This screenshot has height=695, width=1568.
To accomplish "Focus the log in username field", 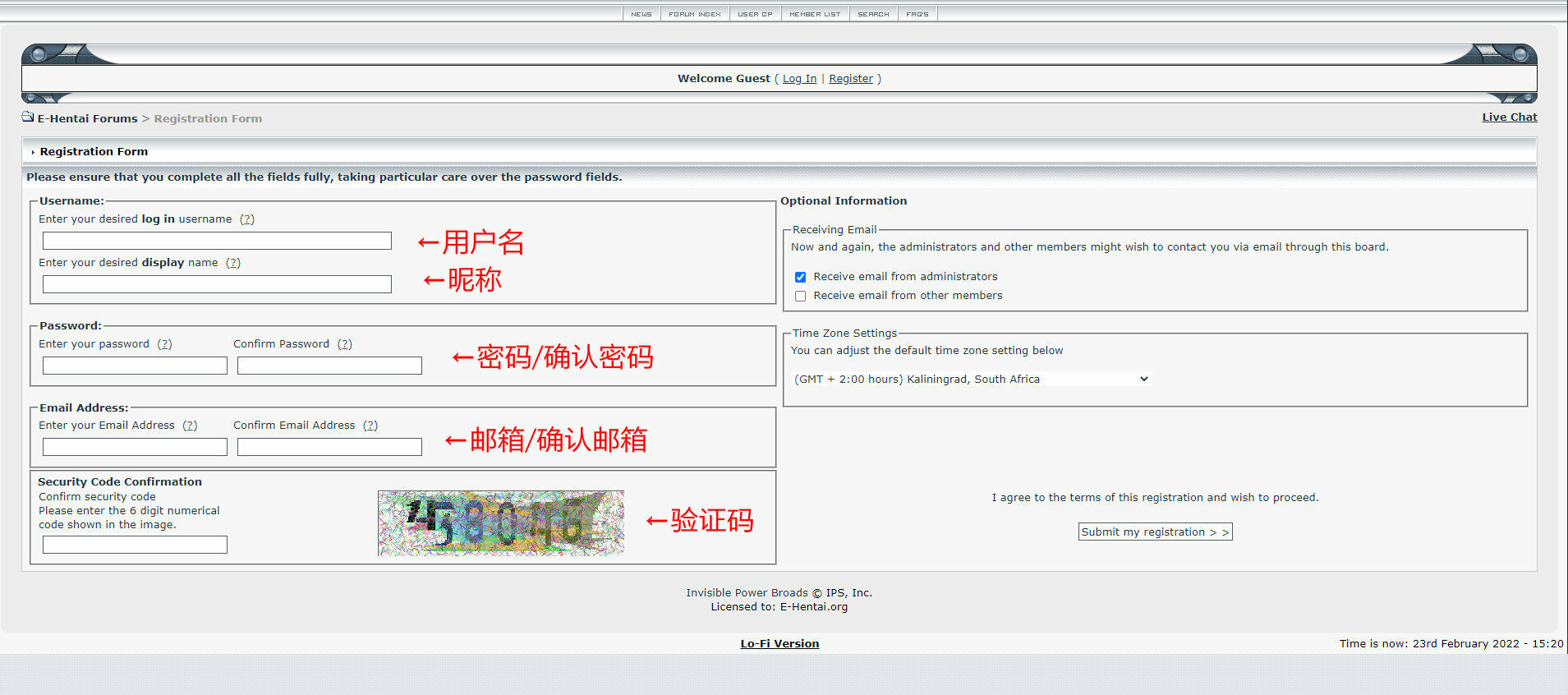I will (x=217, y=241).
